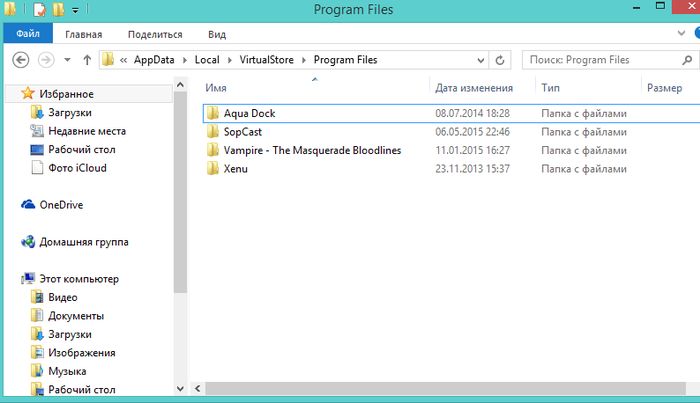Open the address bar history dropdown
Screen dimensions: 700x403
[479, 60]
